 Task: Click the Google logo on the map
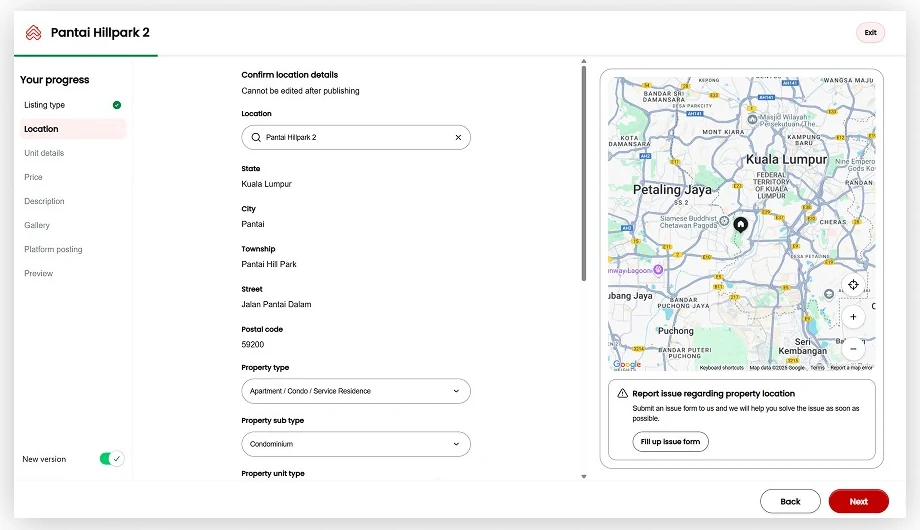(627, 364)
